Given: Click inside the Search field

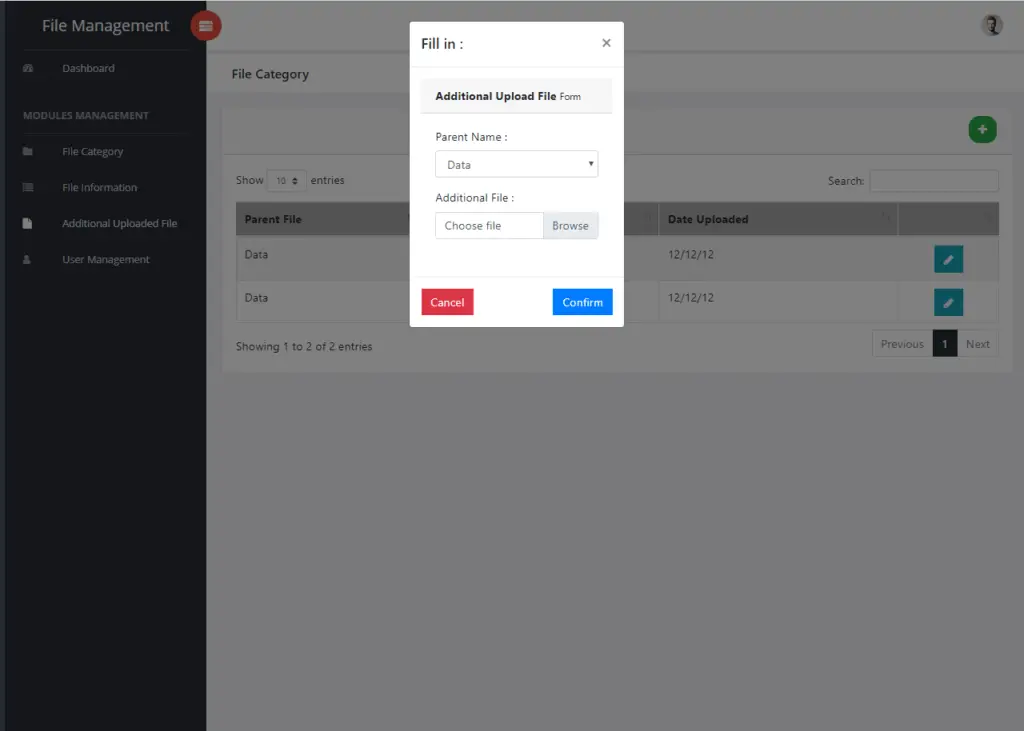Looking at the screenshot, I should pos(933,180).
